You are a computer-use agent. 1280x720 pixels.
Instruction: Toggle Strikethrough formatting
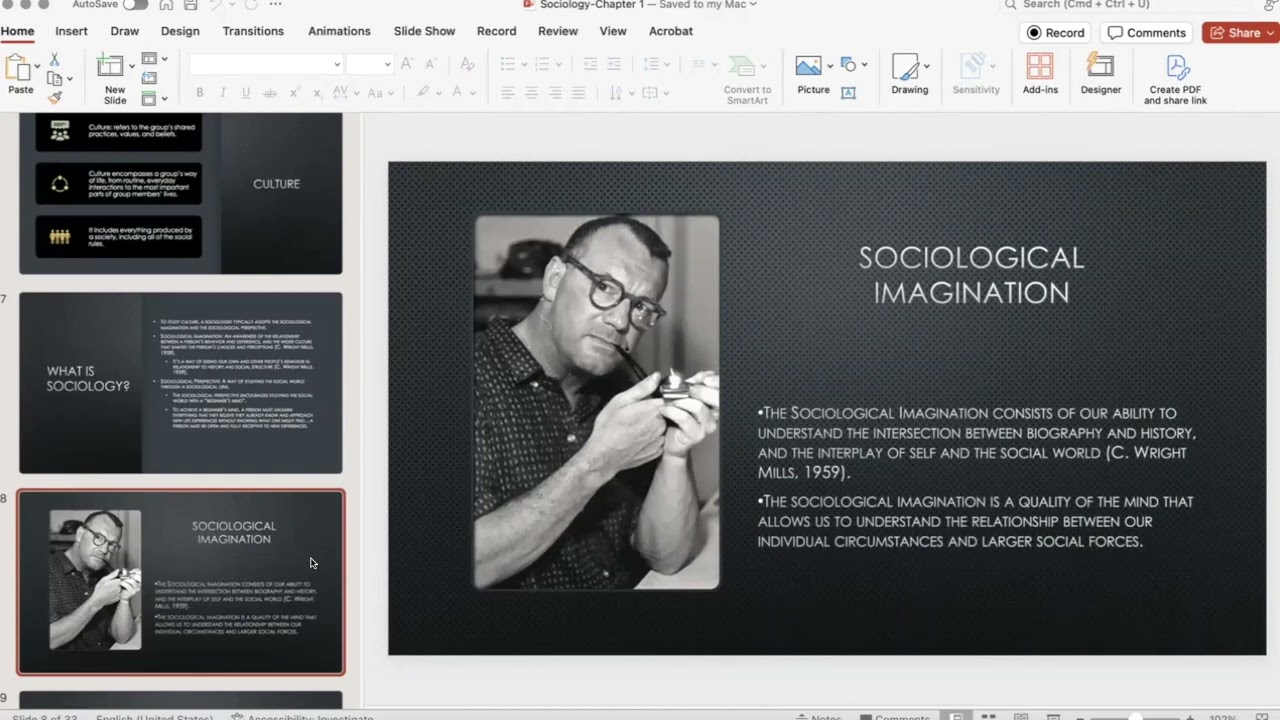click(x=269, y=93)
